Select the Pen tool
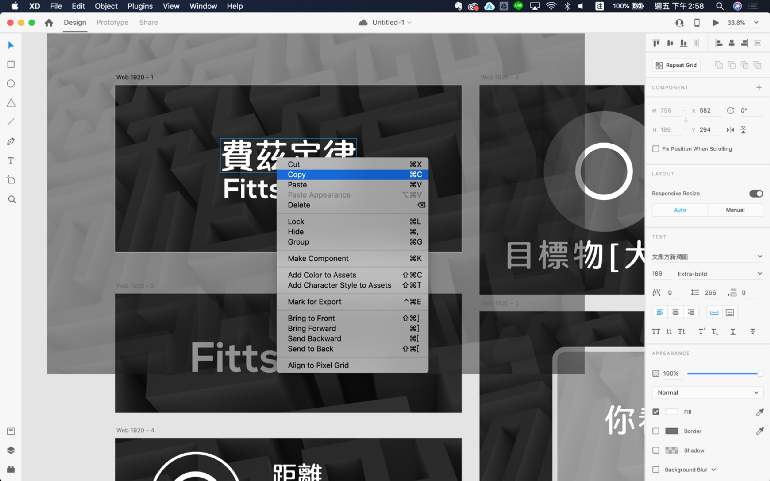The height and width of the screenshot is (481, 770). click(x=11, y=141)
